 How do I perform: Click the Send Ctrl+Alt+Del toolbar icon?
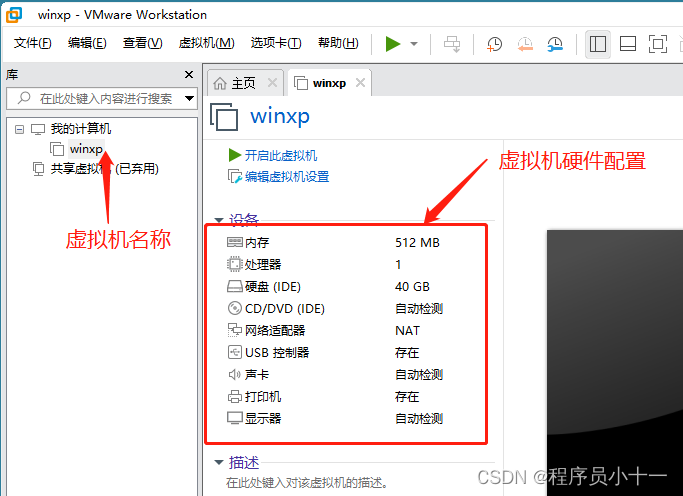(452, 44)
